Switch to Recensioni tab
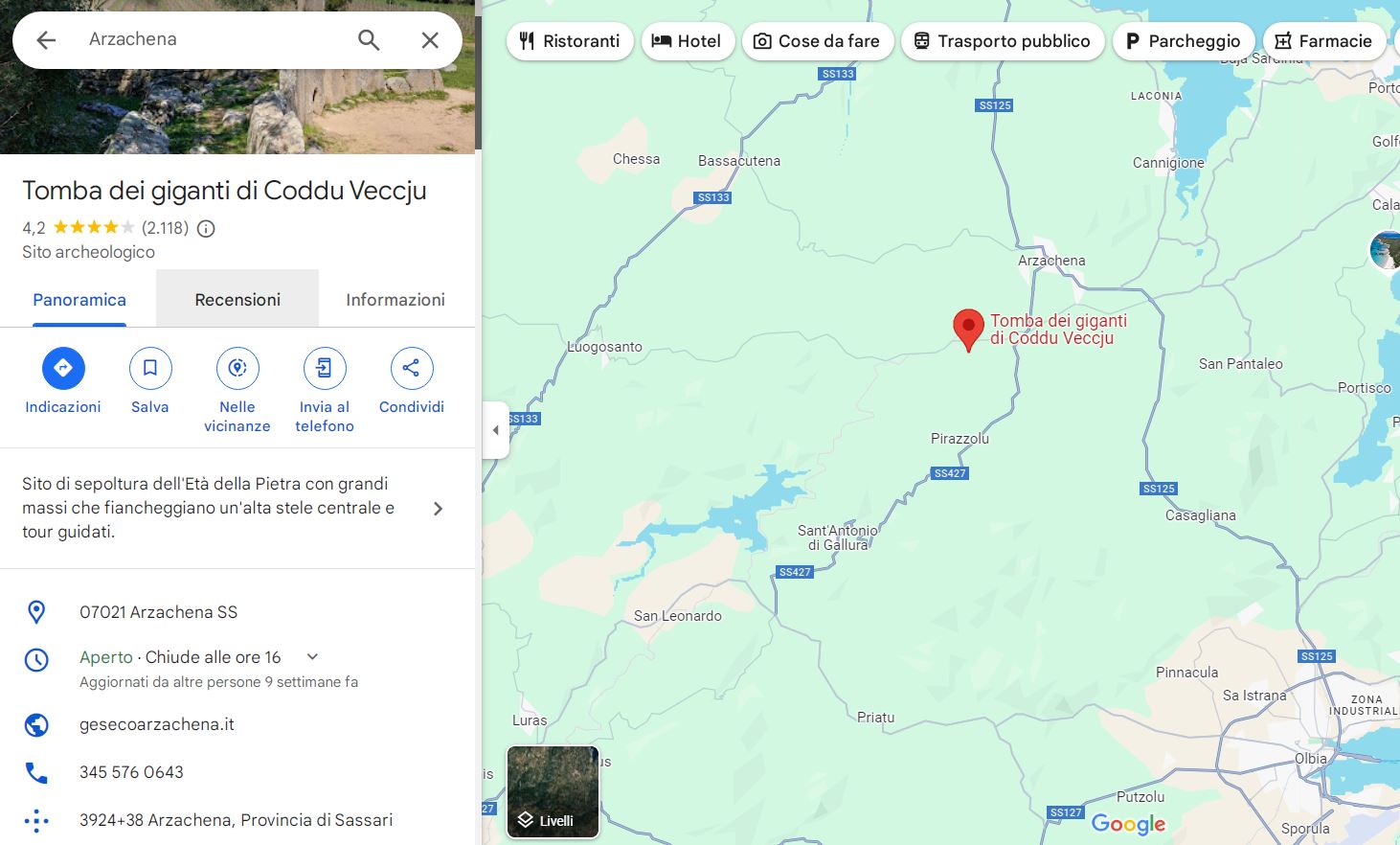Screen dimensions: 1400x845 point(237,299)
